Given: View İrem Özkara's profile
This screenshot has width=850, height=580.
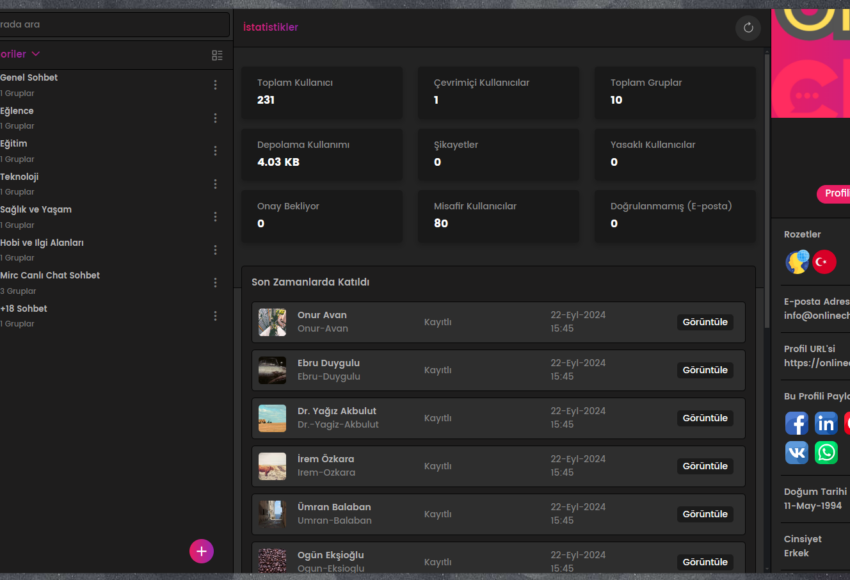Looking at the screenshot, I should [705, 466].
